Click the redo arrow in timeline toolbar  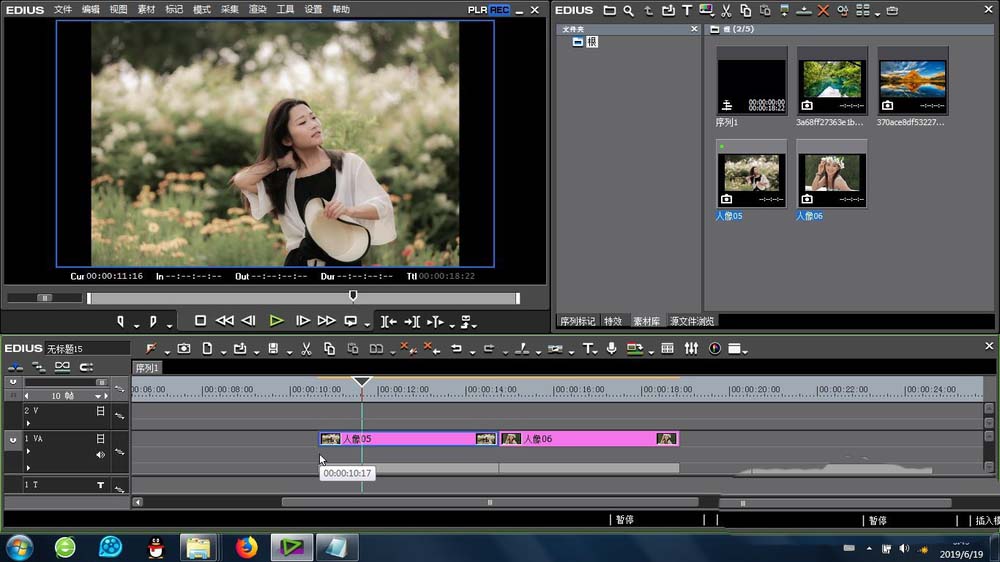pos(489,348)
